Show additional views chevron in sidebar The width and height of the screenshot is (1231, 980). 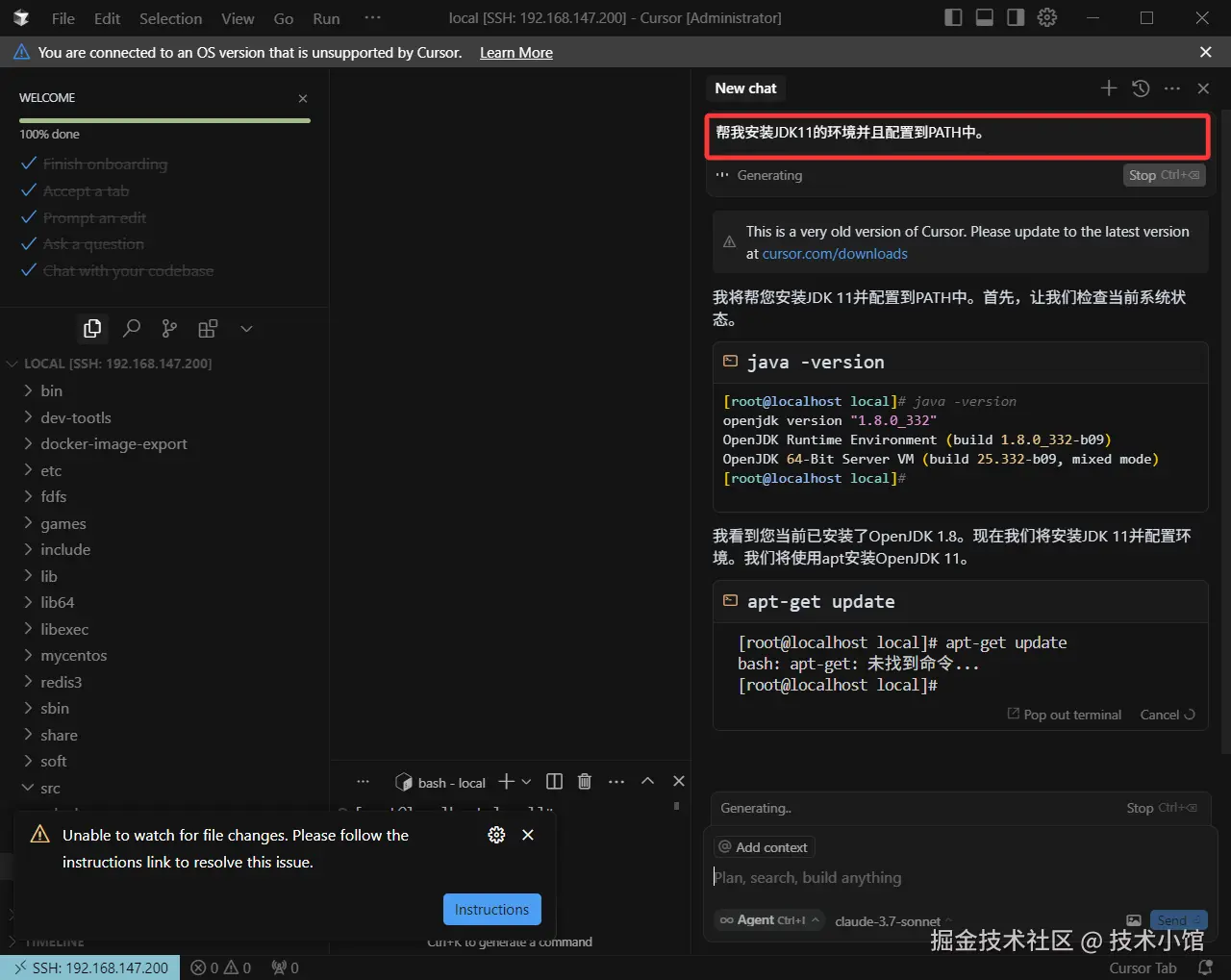(246, 329)
